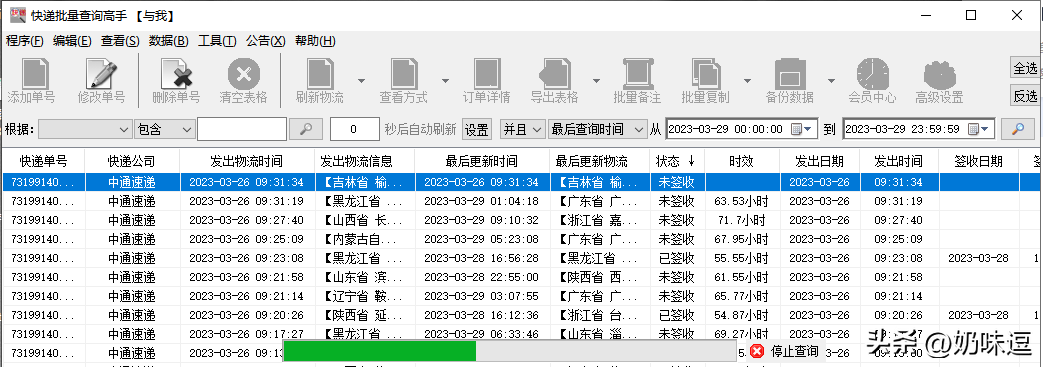Open the 包含 condition dropdown

[x=164, y=129]
